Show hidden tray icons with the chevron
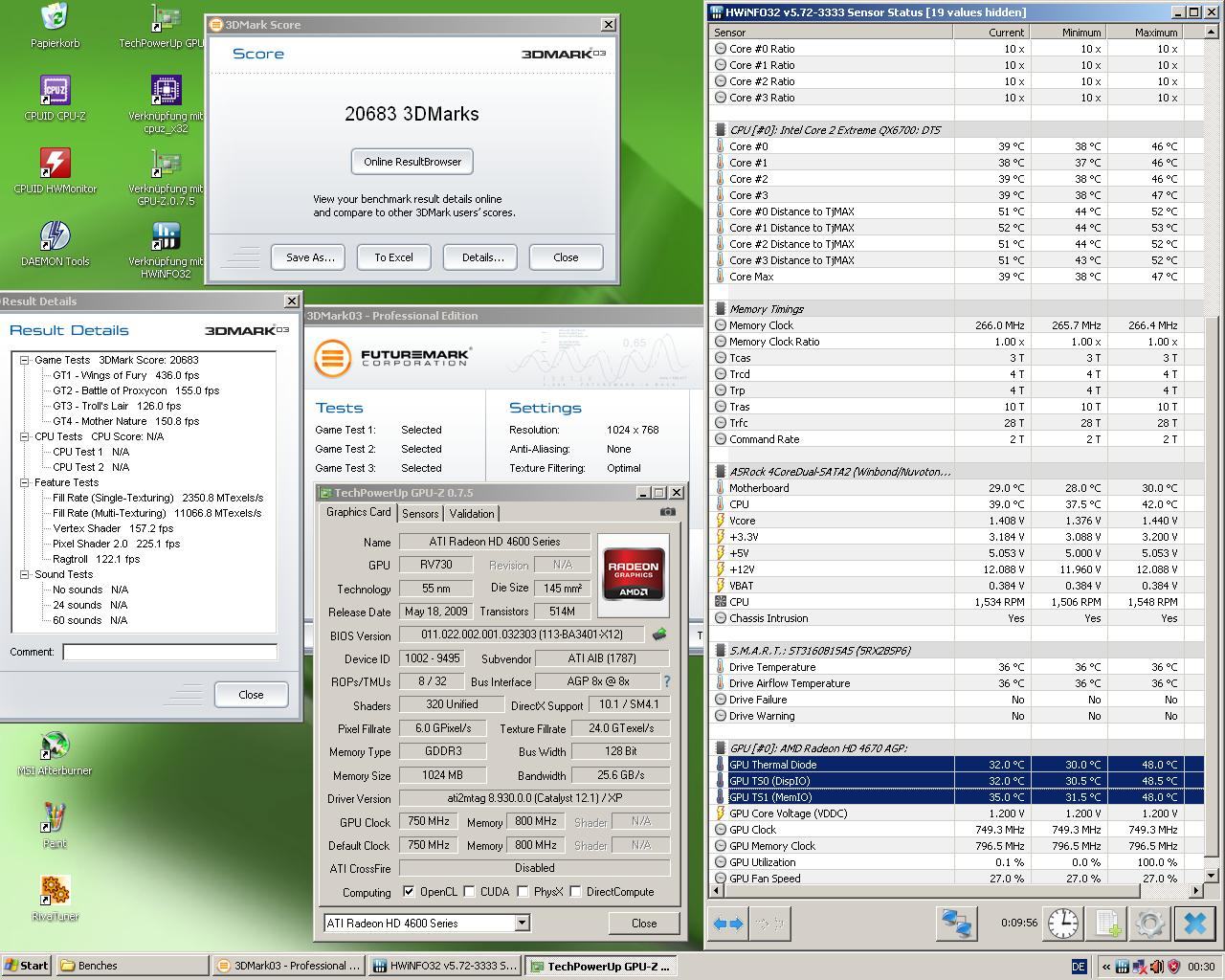Screen dimensions: 1225x980 tap(1105, 967)
